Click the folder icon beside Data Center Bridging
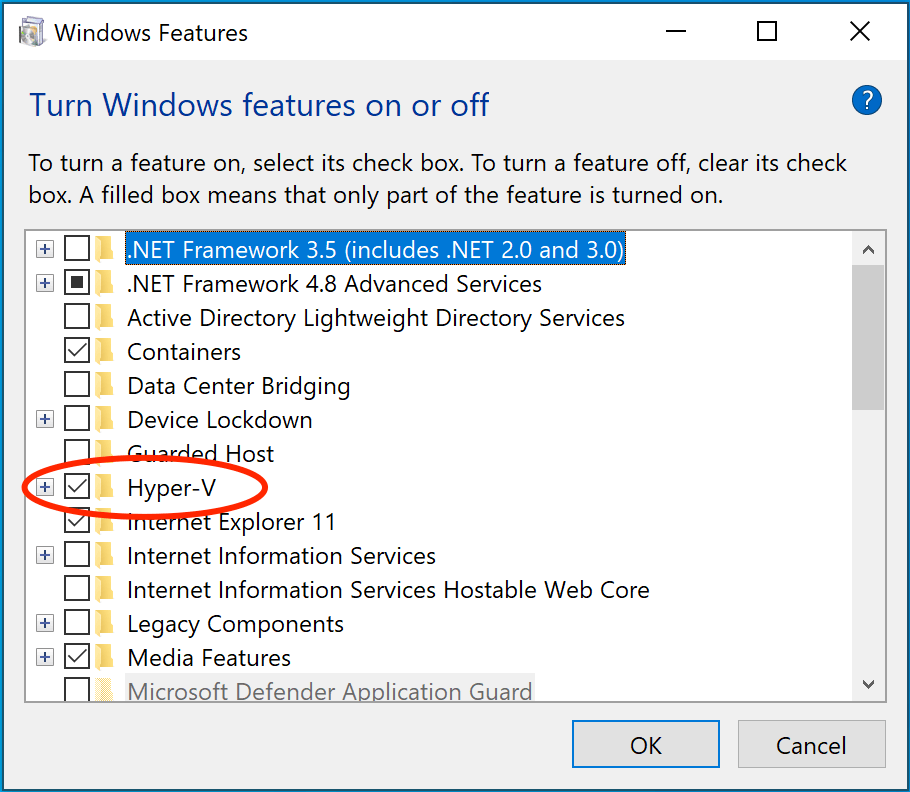Image resolution: width=910 pixels, height=792 pixels. (x=104, y=385)
